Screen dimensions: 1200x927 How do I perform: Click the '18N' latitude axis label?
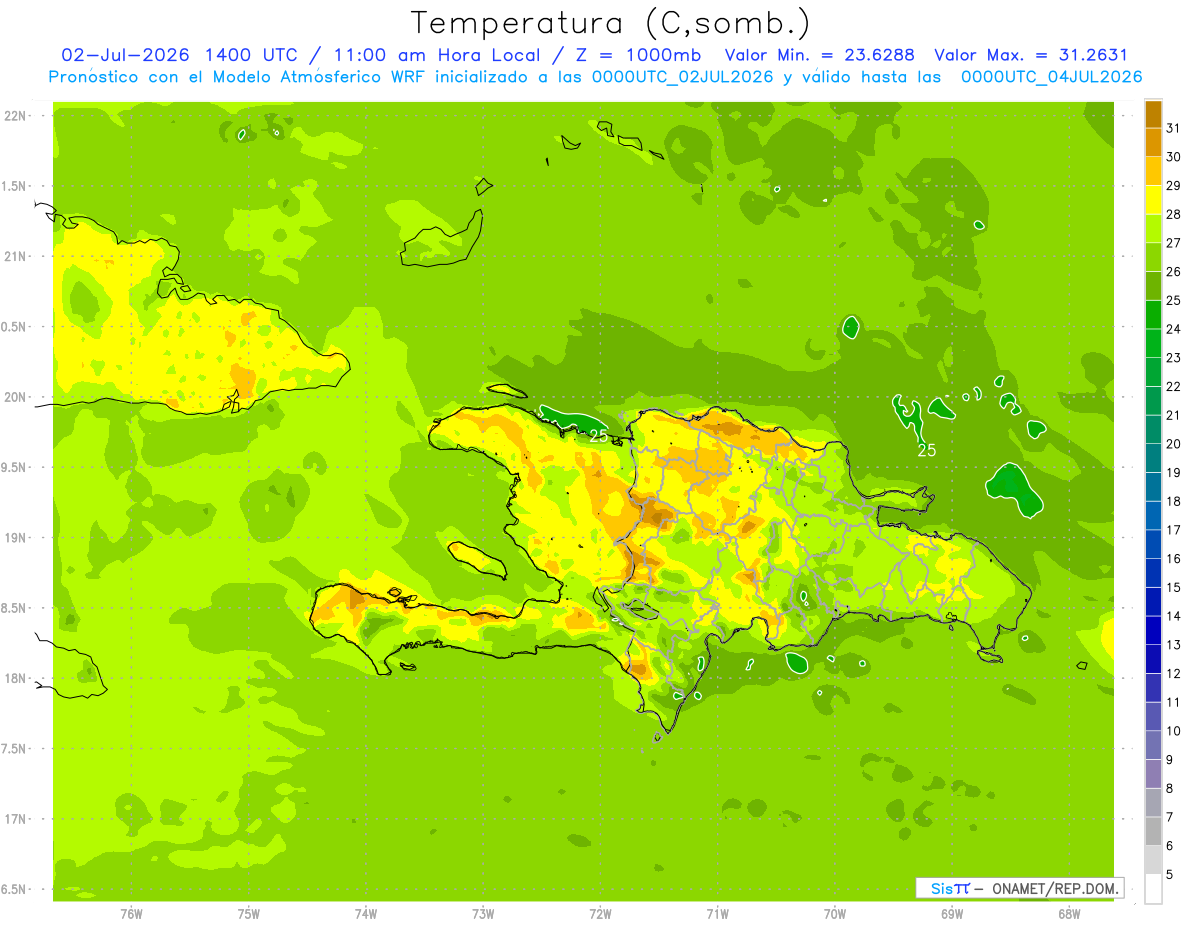pos(15,678)
